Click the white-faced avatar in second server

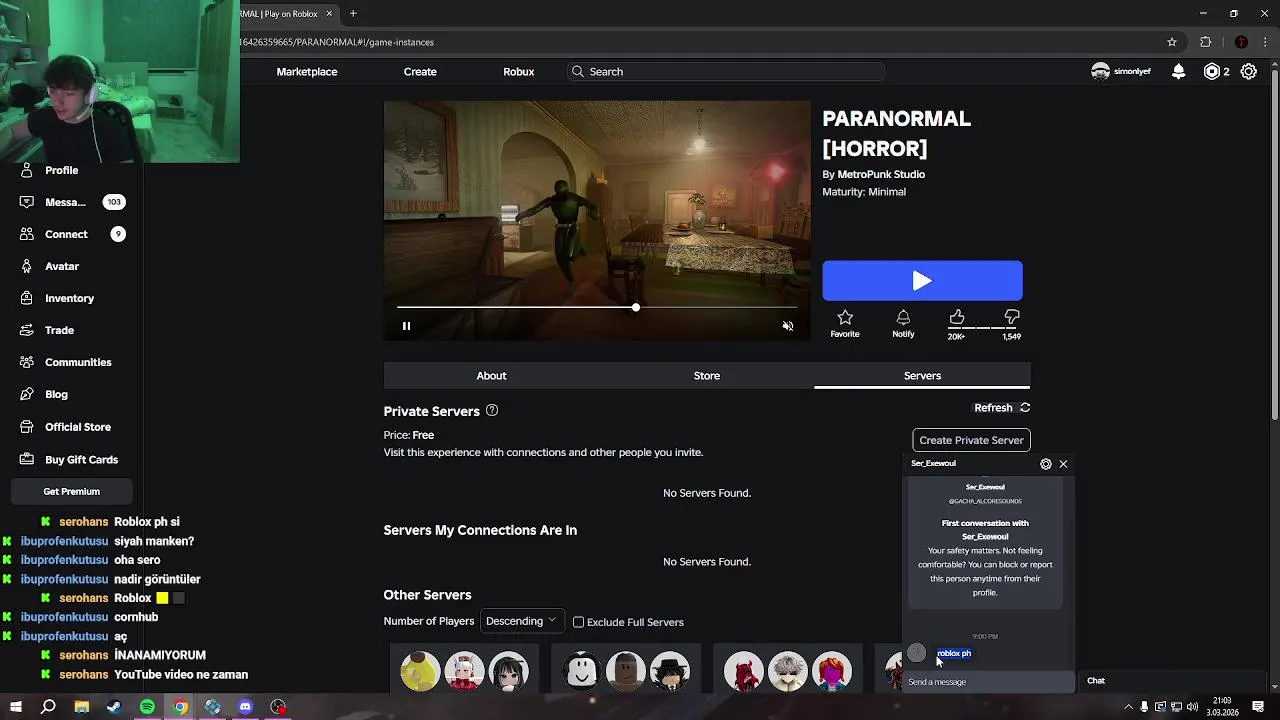click(582, 671)
